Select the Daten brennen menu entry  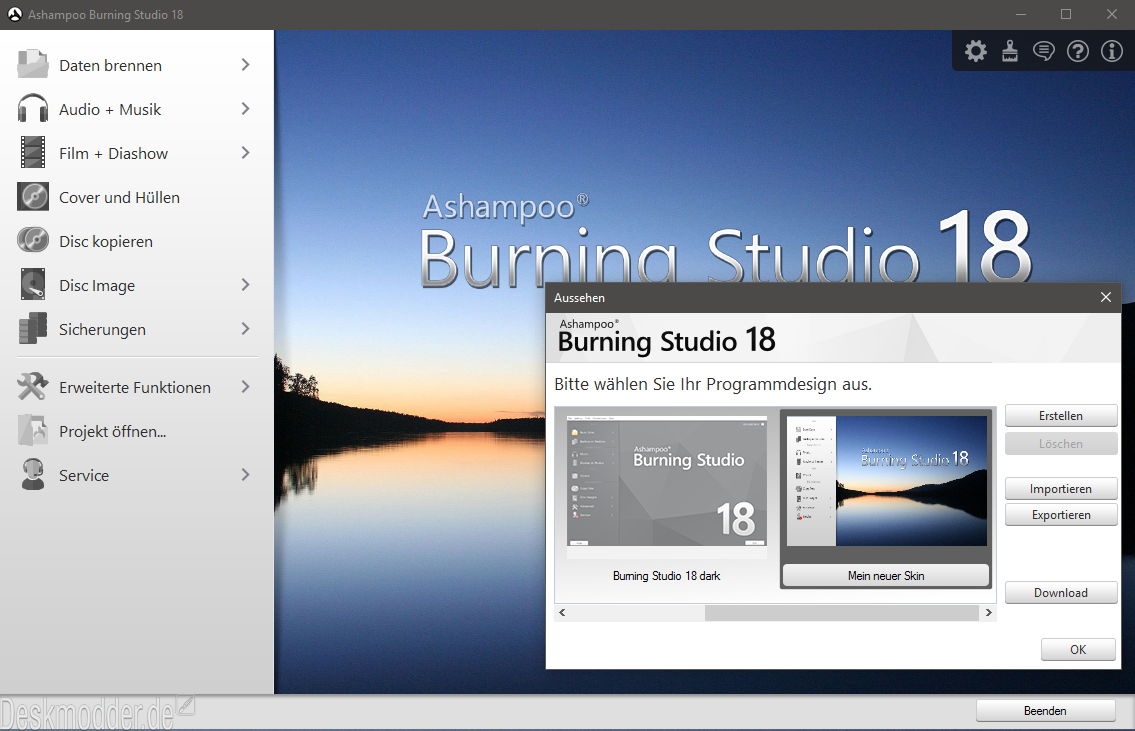point(137,65)
